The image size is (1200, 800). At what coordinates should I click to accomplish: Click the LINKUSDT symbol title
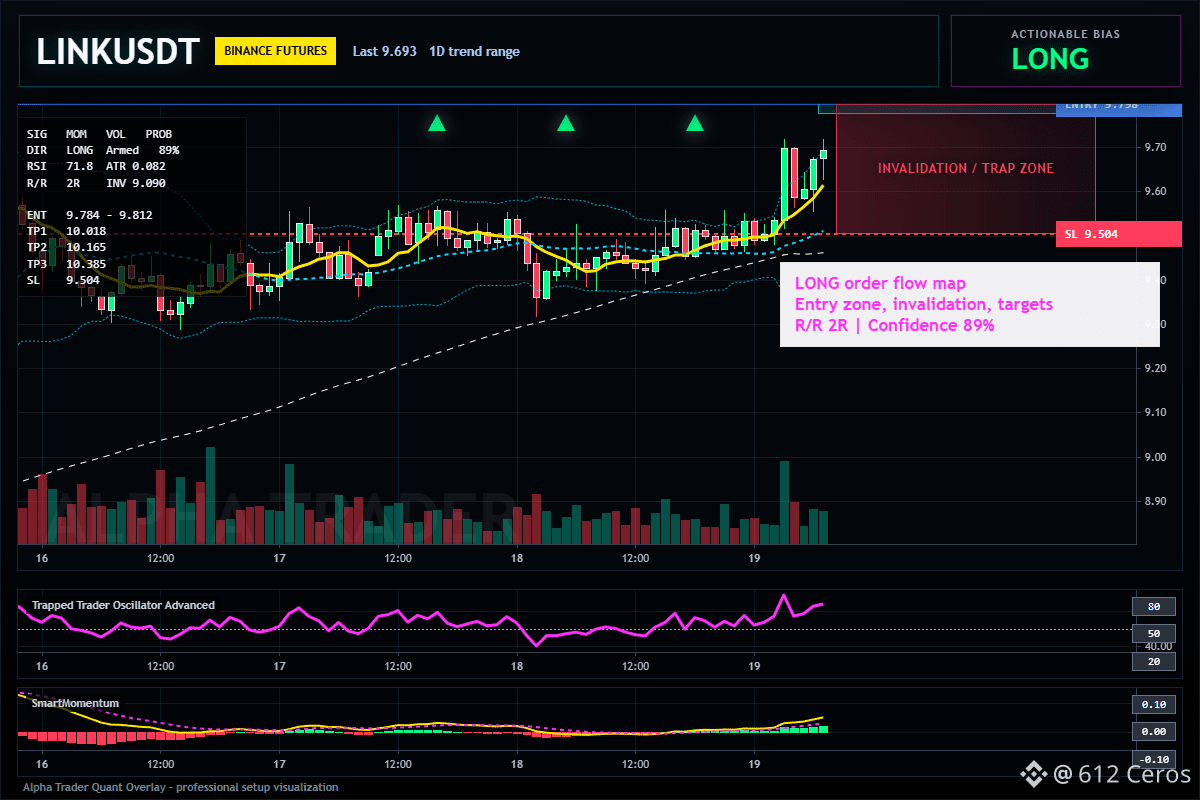[x=118, y=51]
